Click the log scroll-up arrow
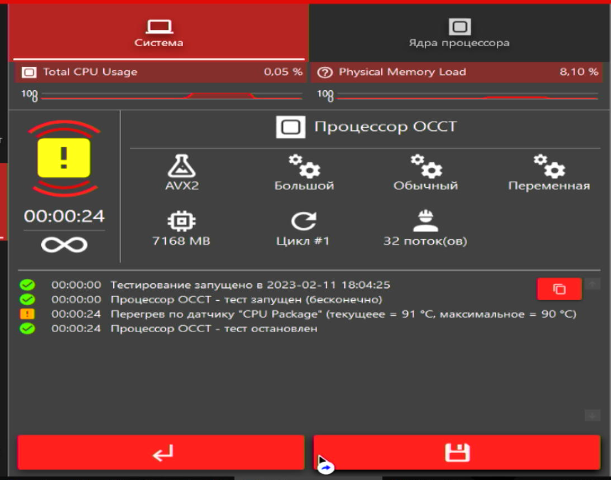Image resolution: width=611 pixels, height=480 pixels. click(x=592, y=284)
